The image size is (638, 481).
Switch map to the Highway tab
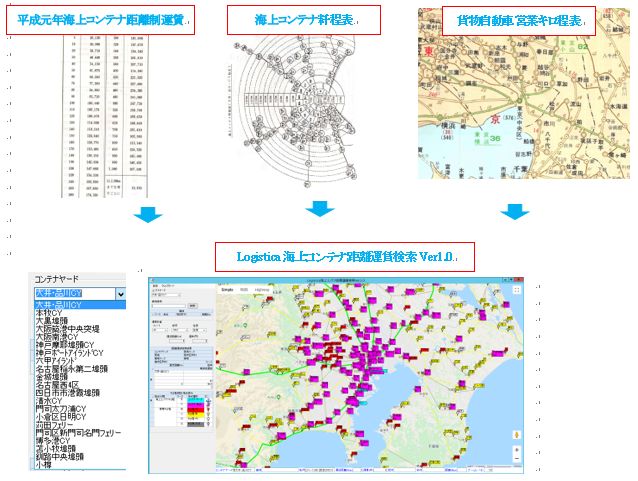point(262,289)
